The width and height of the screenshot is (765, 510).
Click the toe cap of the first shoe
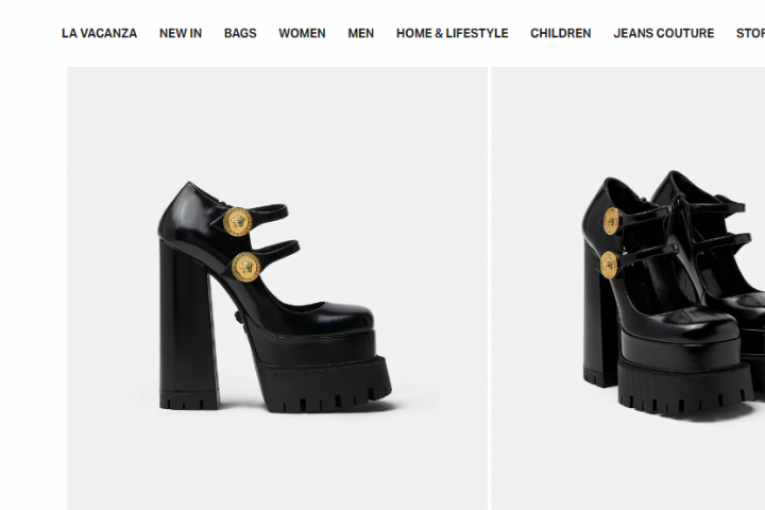(342, 320)
